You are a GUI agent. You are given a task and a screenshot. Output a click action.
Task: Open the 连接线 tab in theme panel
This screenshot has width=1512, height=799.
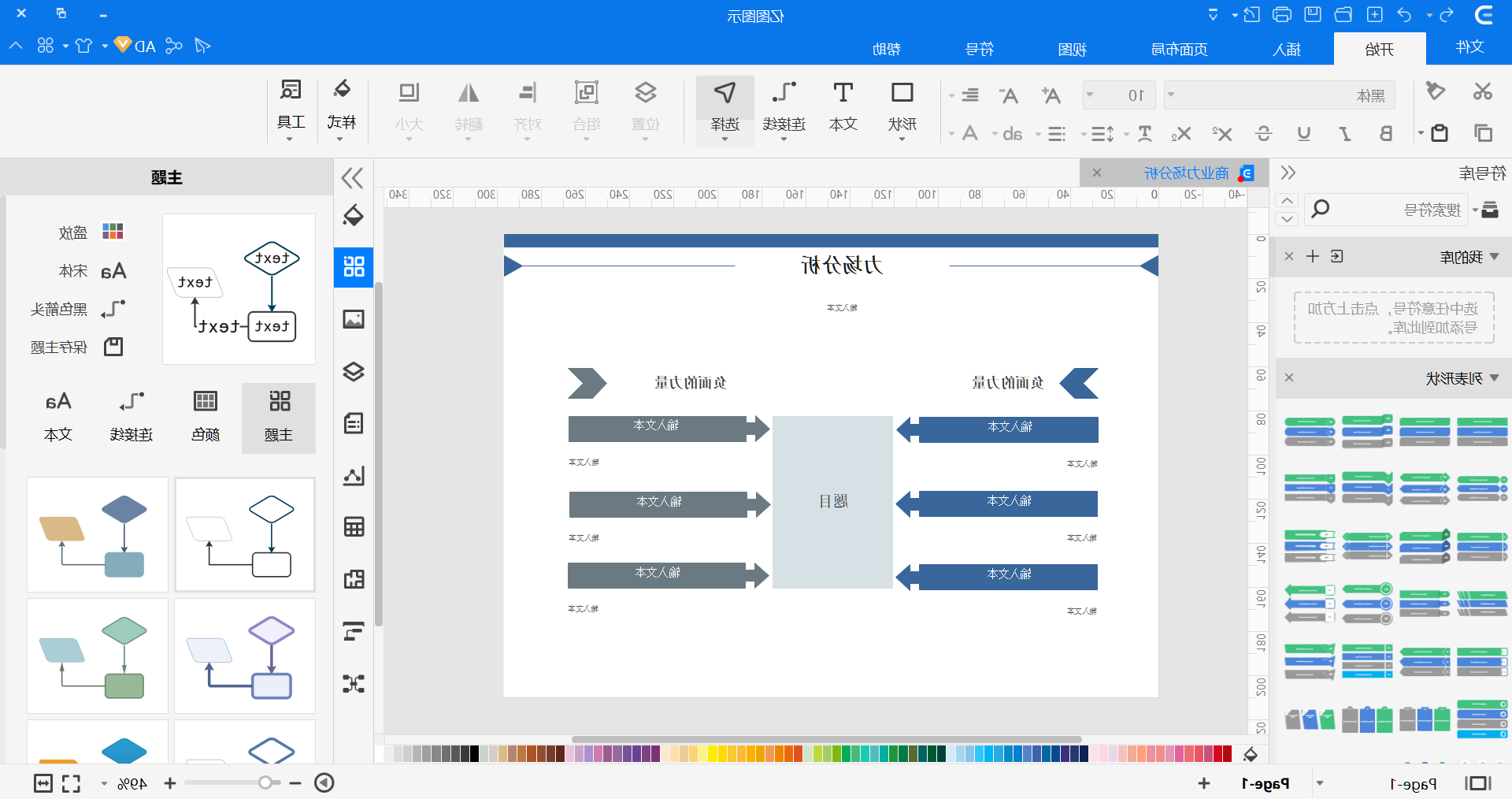(x=132, y=418)
